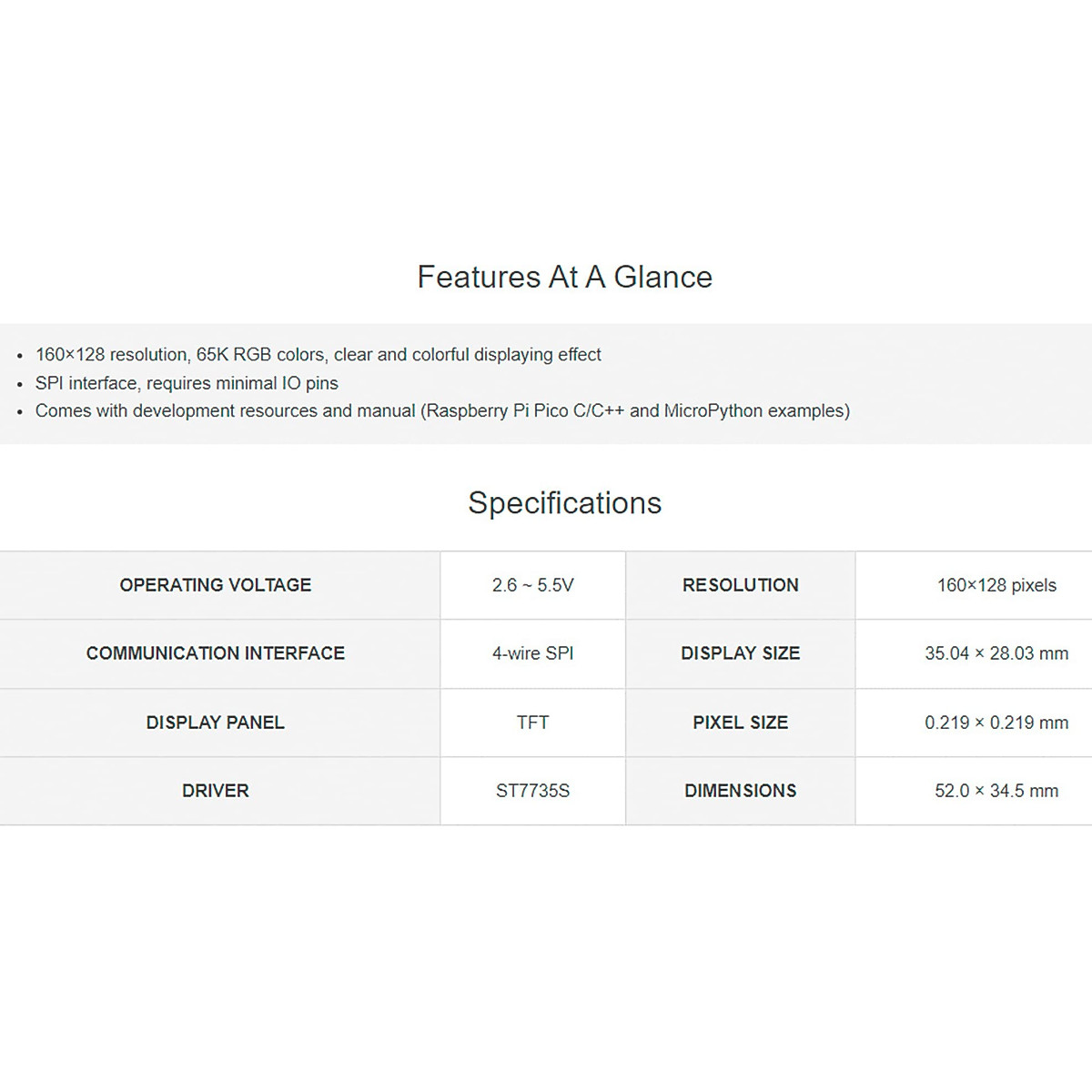The image size is (1092, 1092).
Task: Select the development resources and manual bullet
Action: point(442,410)
